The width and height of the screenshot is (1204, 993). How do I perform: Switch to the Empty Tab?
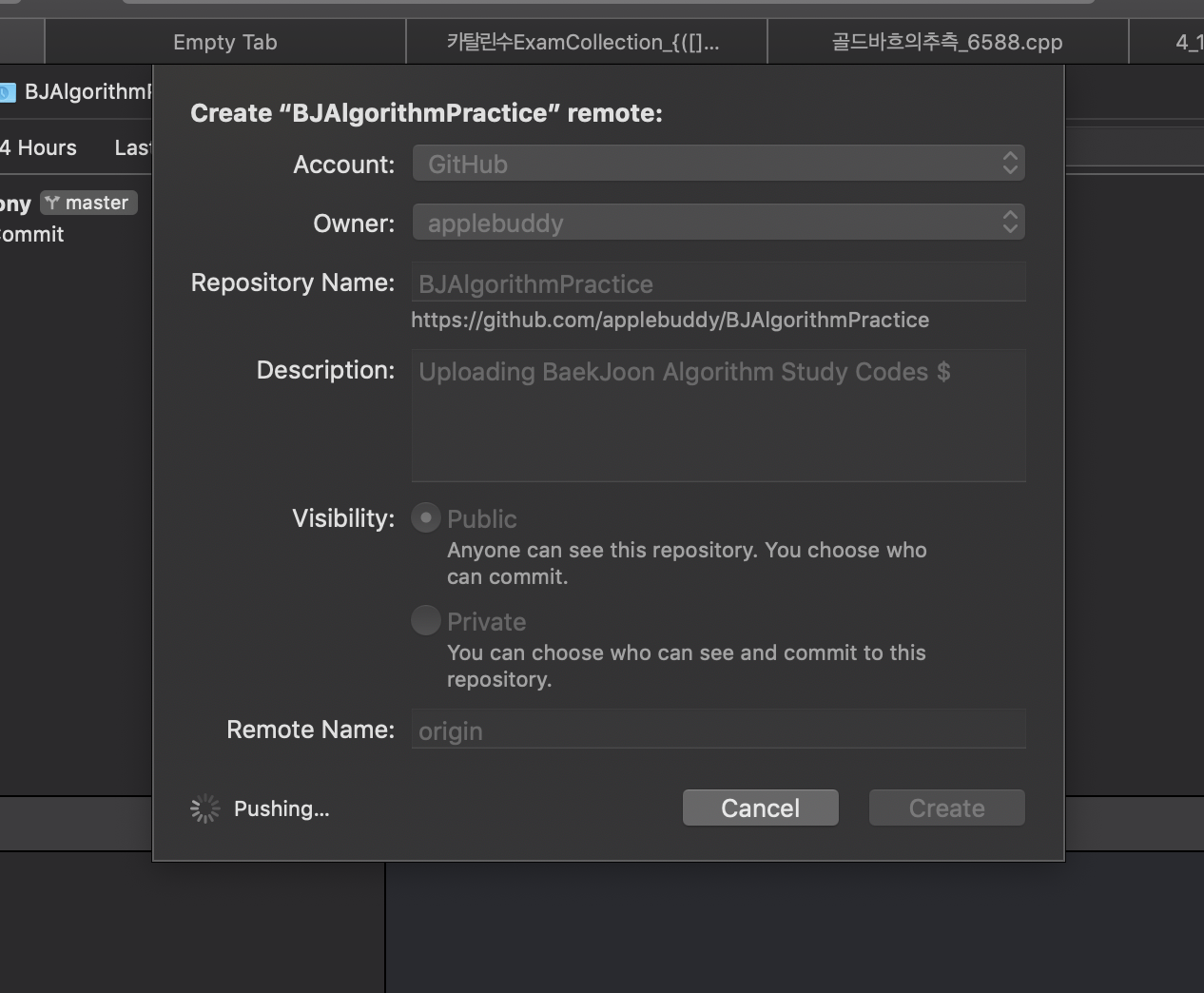coord(224,42)
